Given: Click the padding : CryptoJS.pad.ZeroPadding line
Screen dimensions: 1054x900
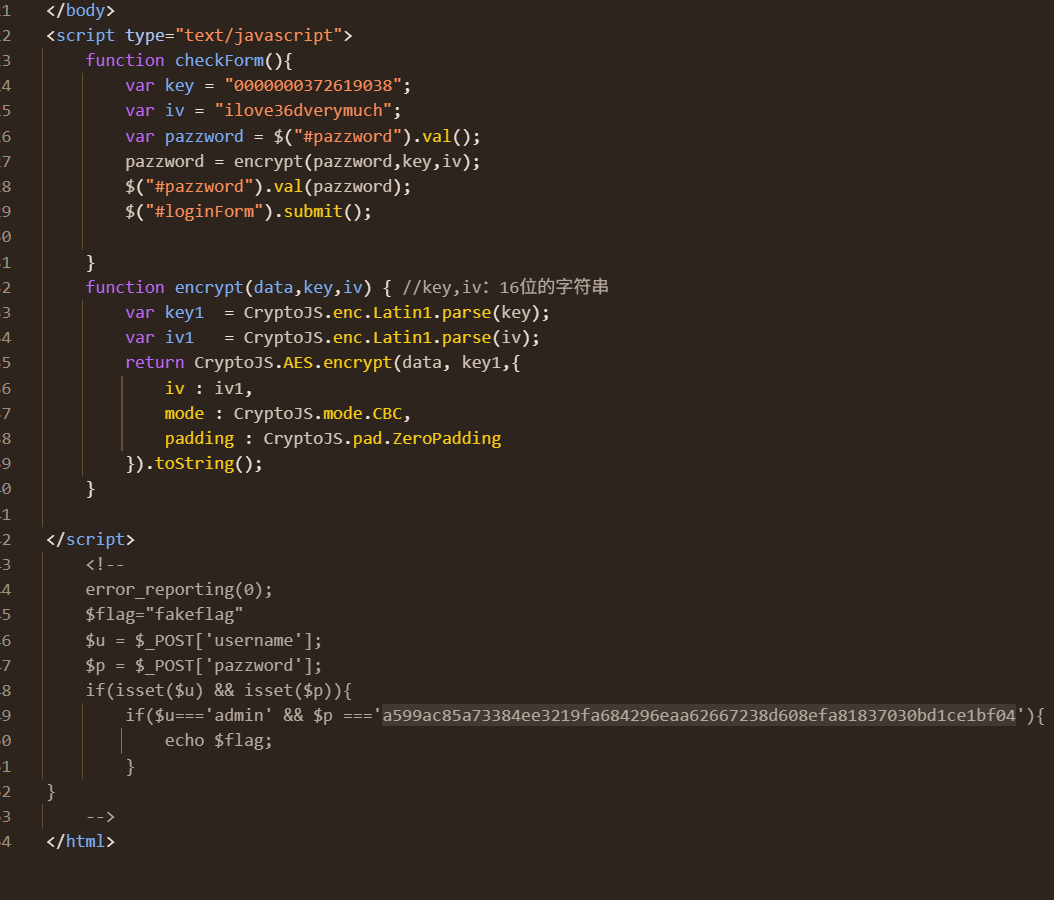Looking at the screenshot, I should 333,439.
